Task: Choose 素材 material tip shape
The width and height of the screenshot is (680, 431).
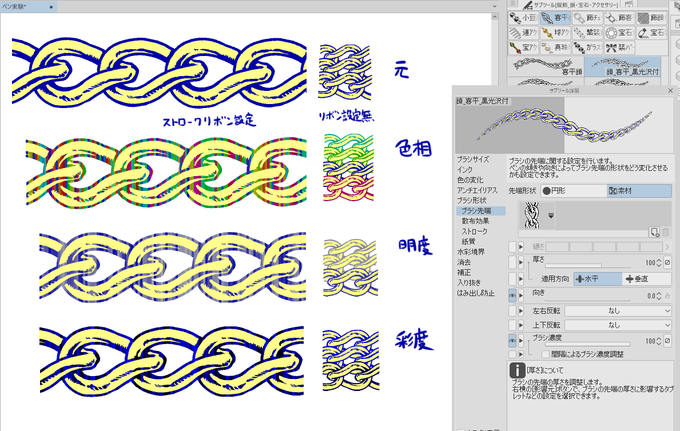Action: [639, 191]
